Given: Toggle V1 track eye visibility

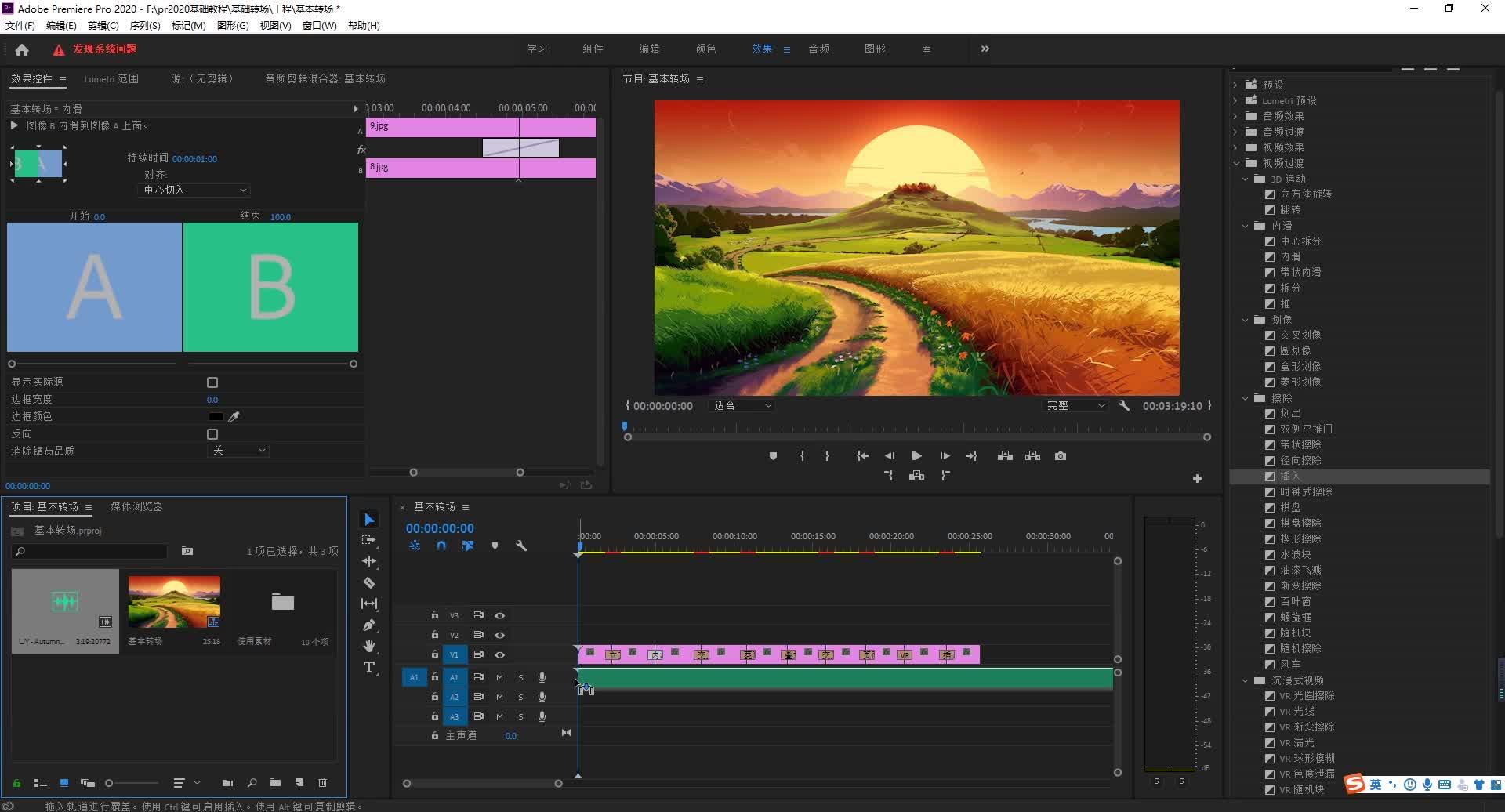Looking at the screenshot, I should pos(499,654).
